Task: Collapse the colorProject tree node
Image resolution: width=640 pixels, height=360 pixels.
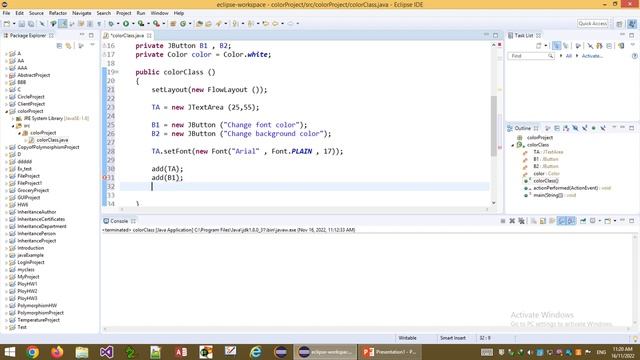Action: click(x=7, y=111)
